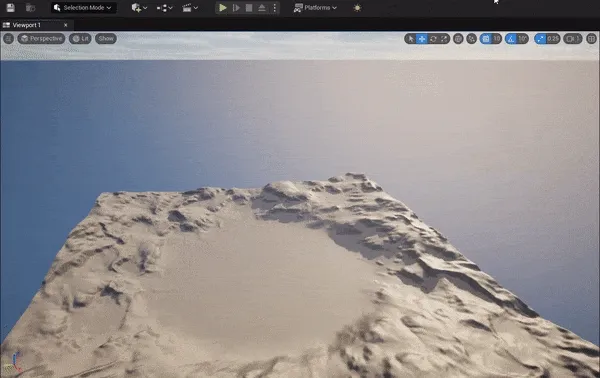Toggle scale snapping

(x=540, y=39)
